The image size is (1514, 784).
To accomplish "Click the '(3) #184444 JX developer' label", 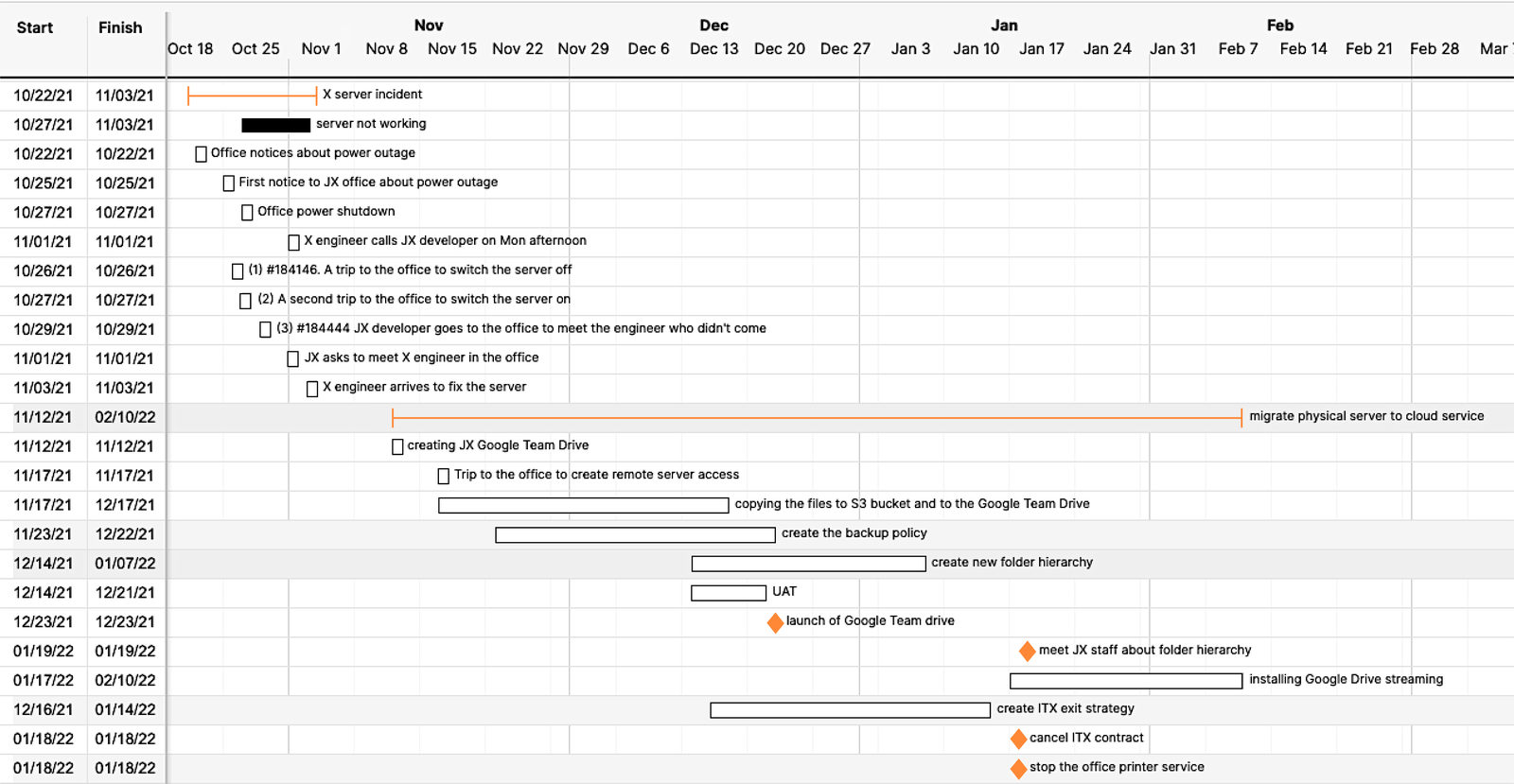I will pyautogui.click(x=521, y=329).
